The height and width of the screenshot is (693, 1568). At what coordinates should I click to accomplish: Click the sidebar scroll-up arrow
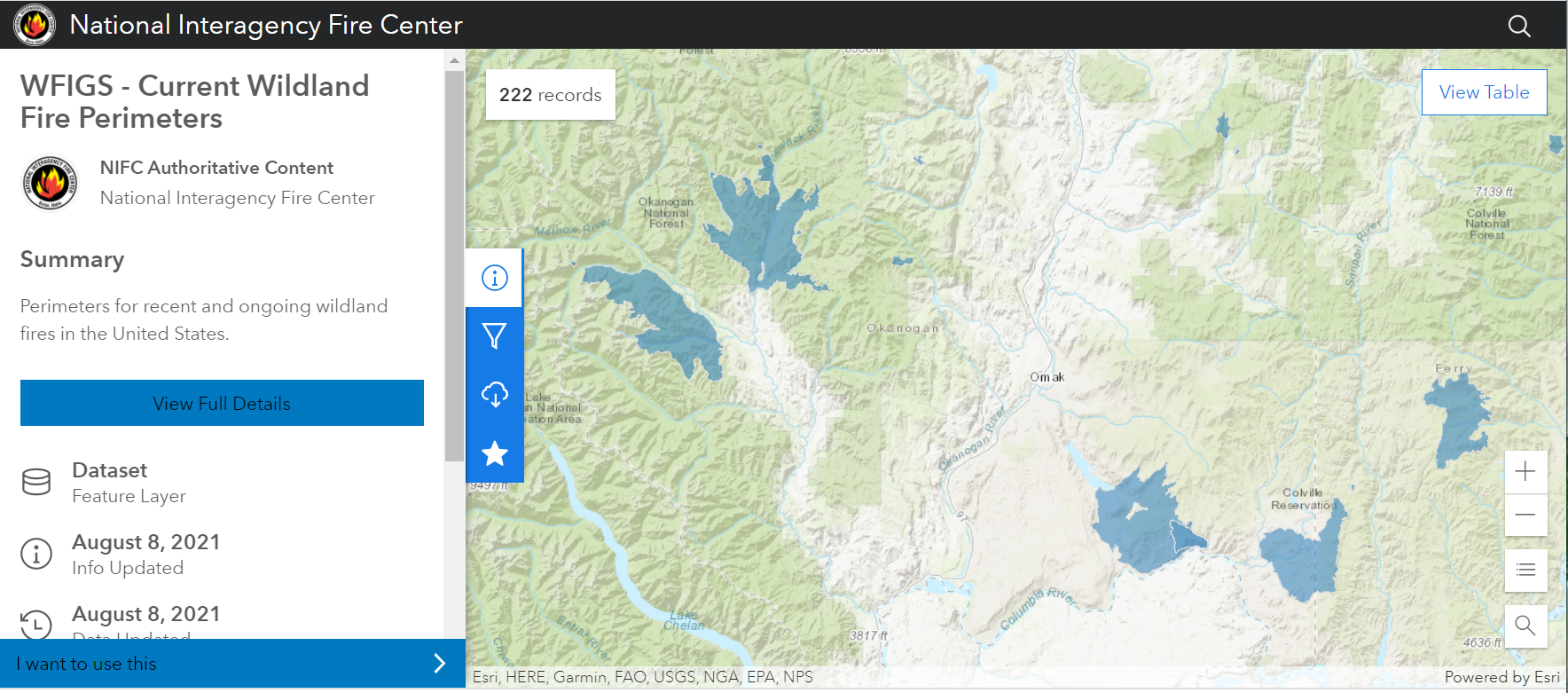tap(454, 61)
